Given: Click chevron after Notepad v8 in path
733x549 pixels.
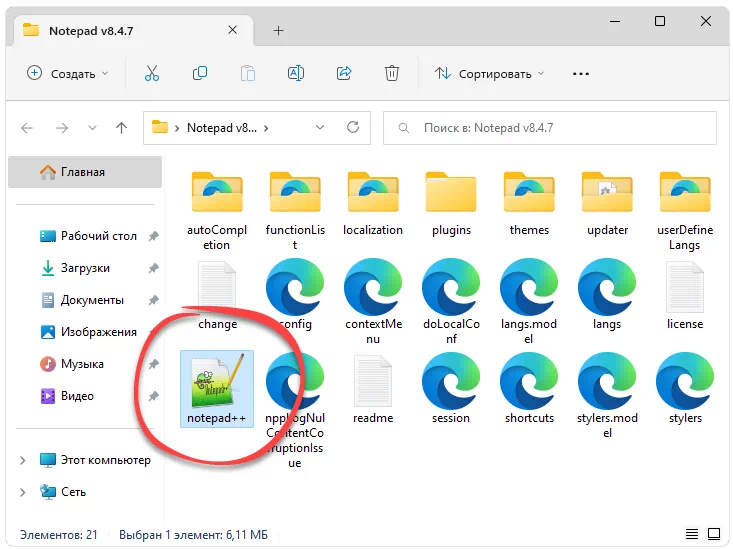Looking at the screenshot, I should (266, 128).
